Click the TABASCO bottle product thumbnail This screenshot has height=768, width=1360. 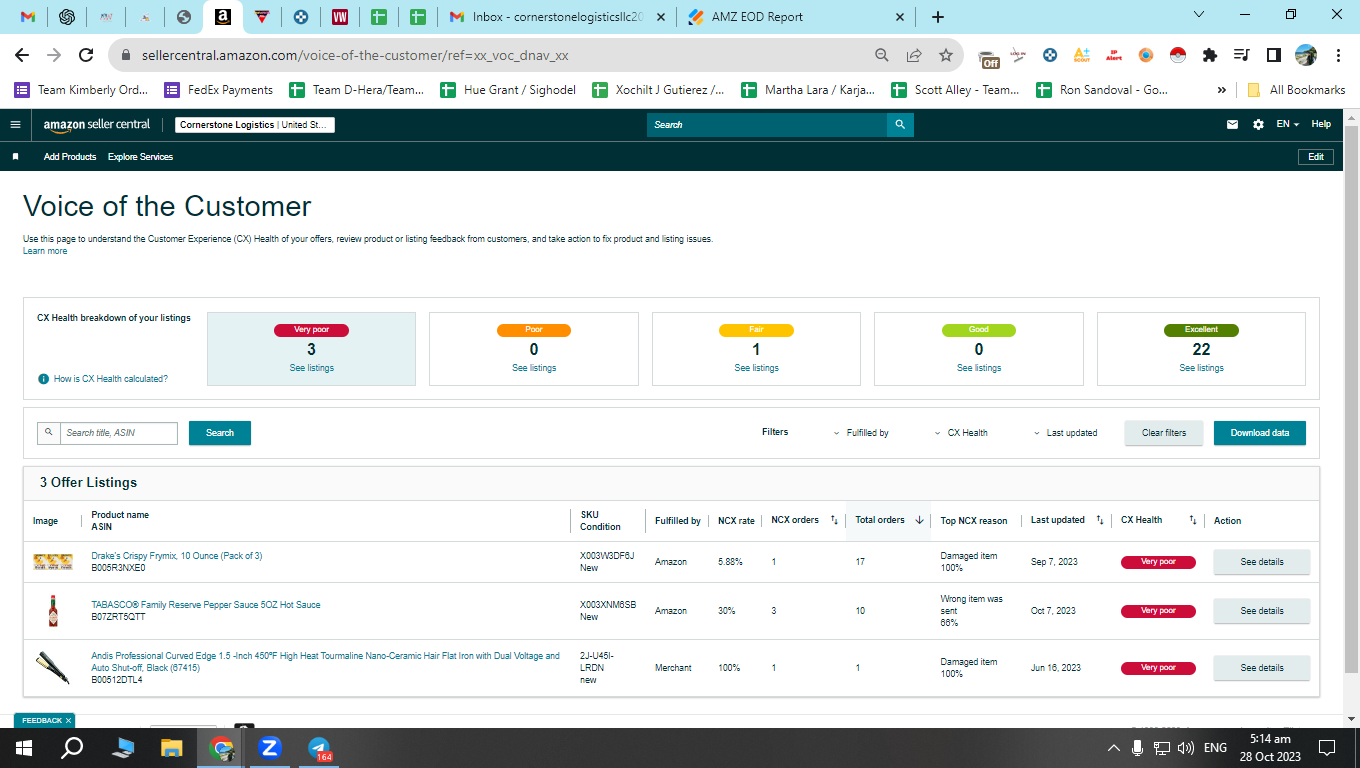(x=53, y=611)
